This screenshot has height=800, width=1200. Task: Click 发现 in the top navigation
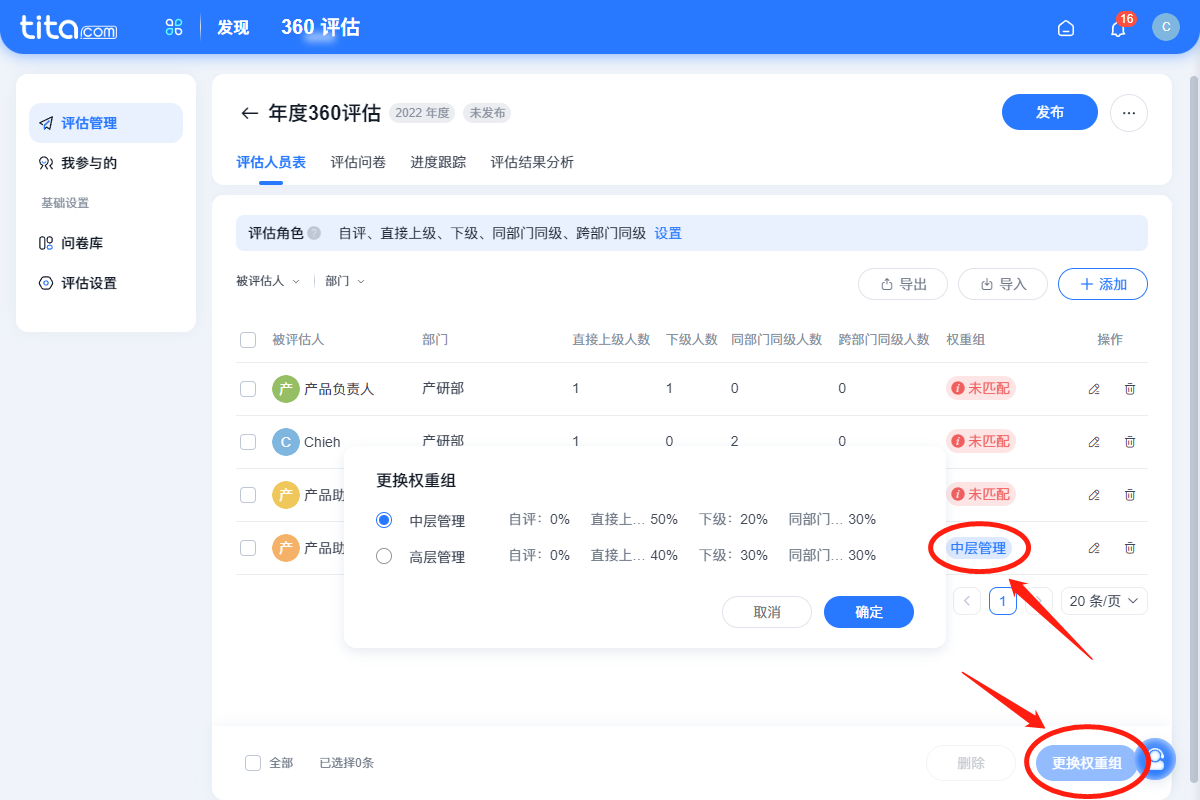click(233, 28)
